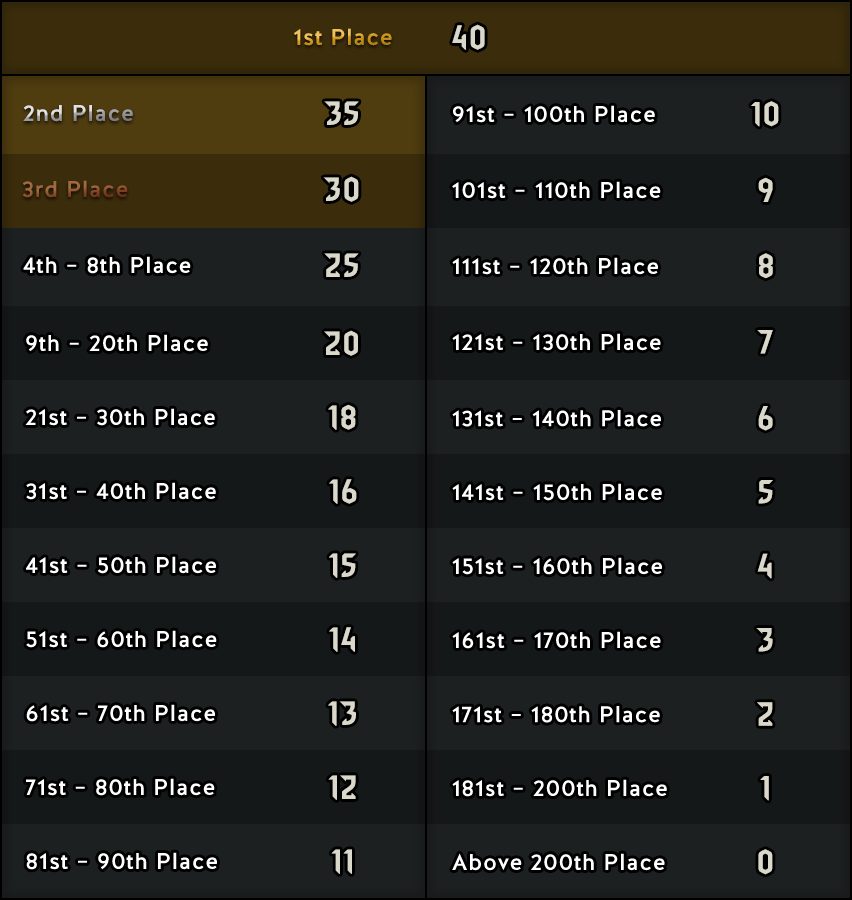
Task: Select the 21st – 30th Place row
Action: [214, 417]
